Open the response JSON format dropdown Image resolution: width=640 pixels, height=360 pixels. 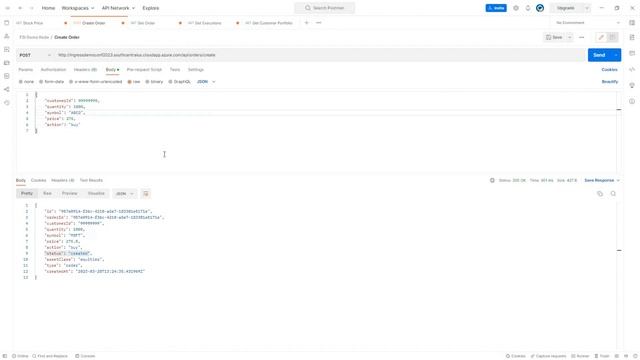124,193
